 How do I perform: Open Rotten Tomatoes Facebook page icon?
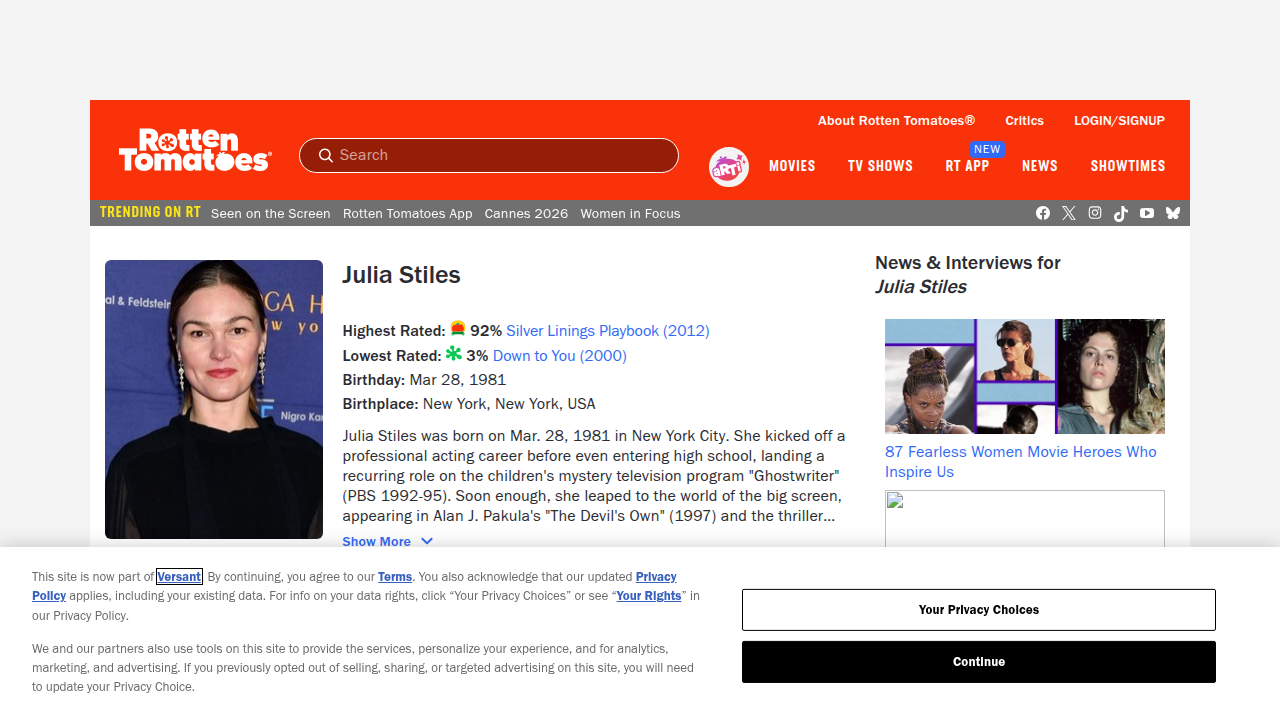[x=1043, y=213]
